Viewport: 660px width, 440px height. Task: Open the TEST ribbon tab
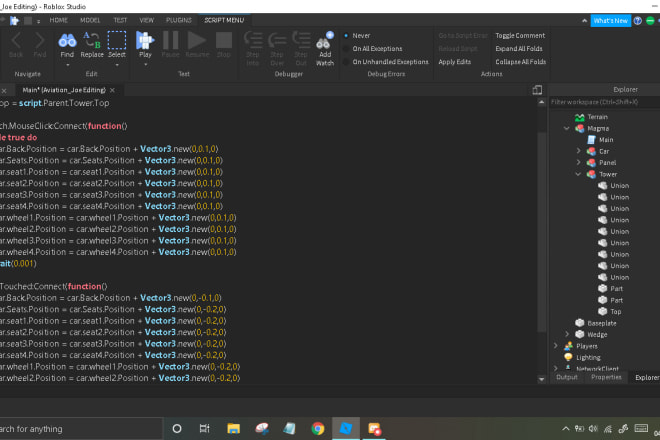pyautogui.click(x=120, y=20)
